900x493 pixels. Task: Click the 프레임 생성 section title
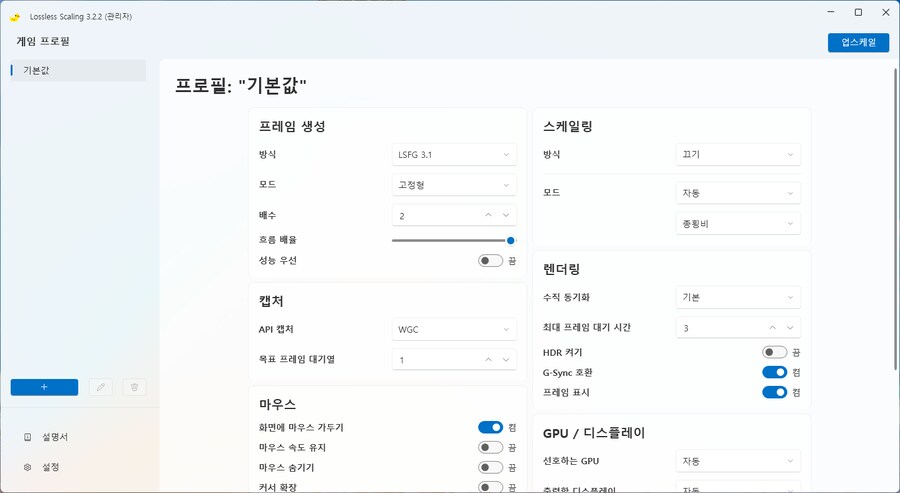pos(292,126)
